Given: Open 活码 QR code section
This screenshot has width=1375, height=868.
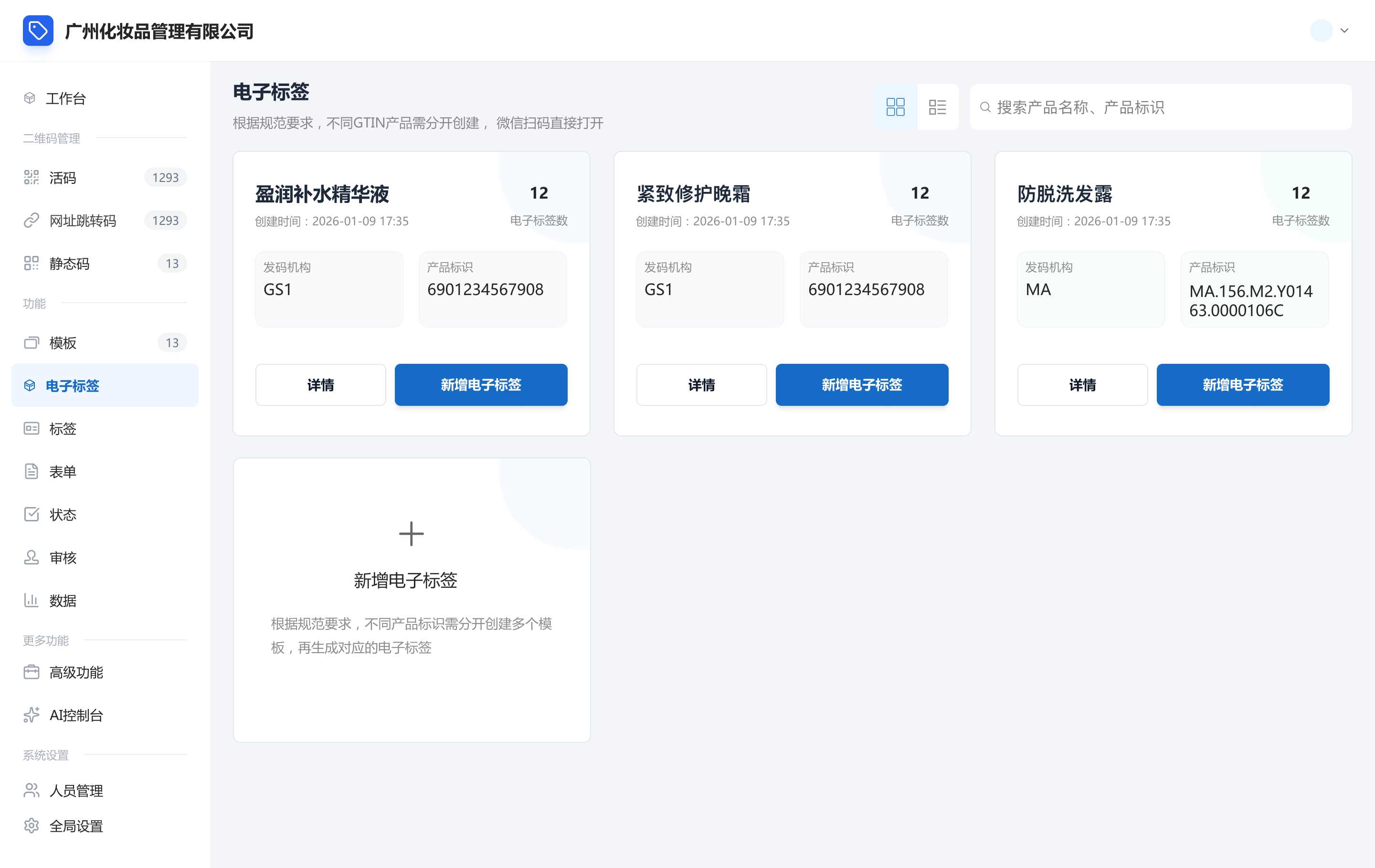Looking at the screenshot, I should [x=63, y=178].
